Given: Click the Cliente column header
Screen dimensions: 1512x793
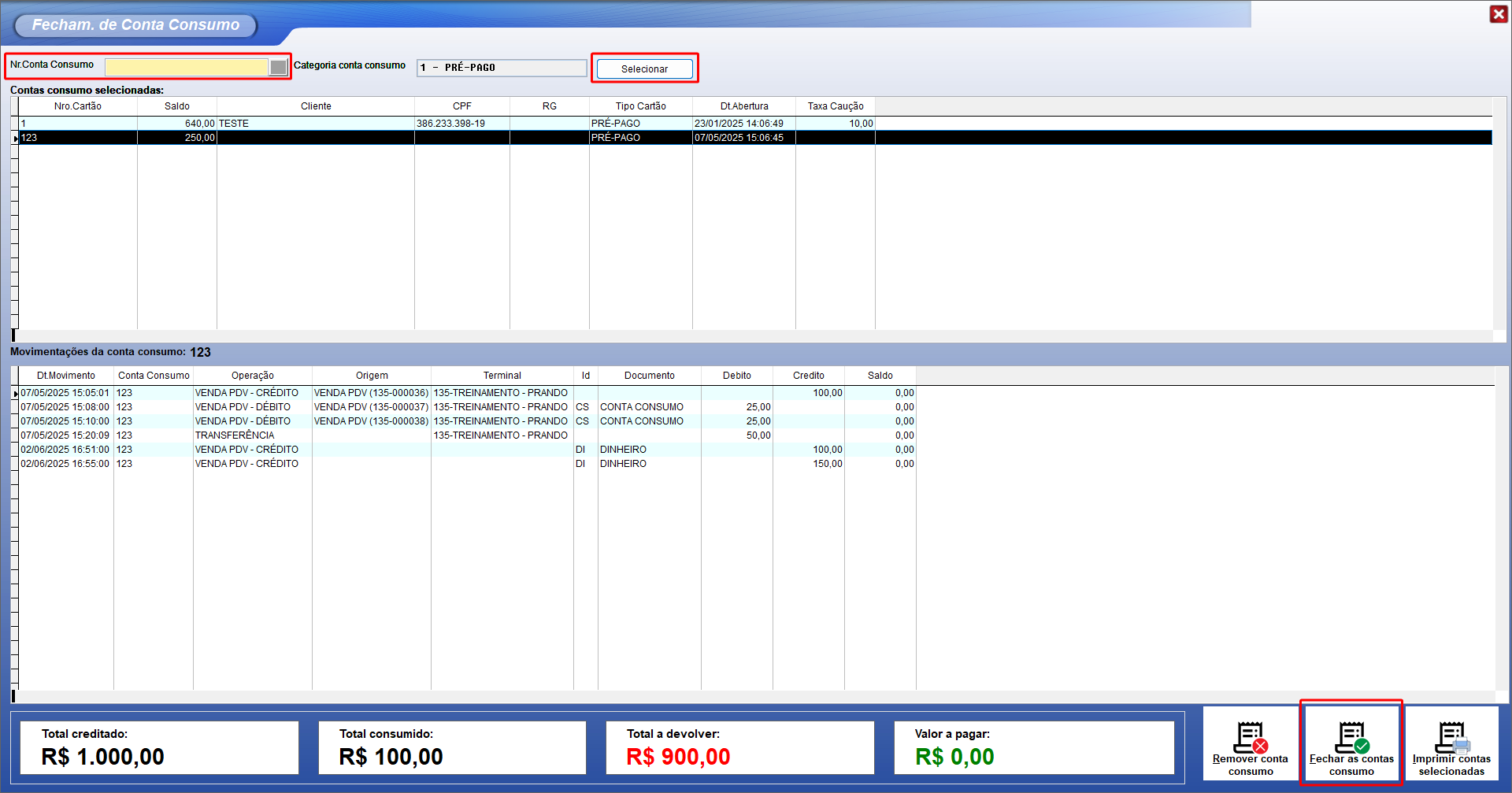Looking at the screenshot, I should coord(316,106).
